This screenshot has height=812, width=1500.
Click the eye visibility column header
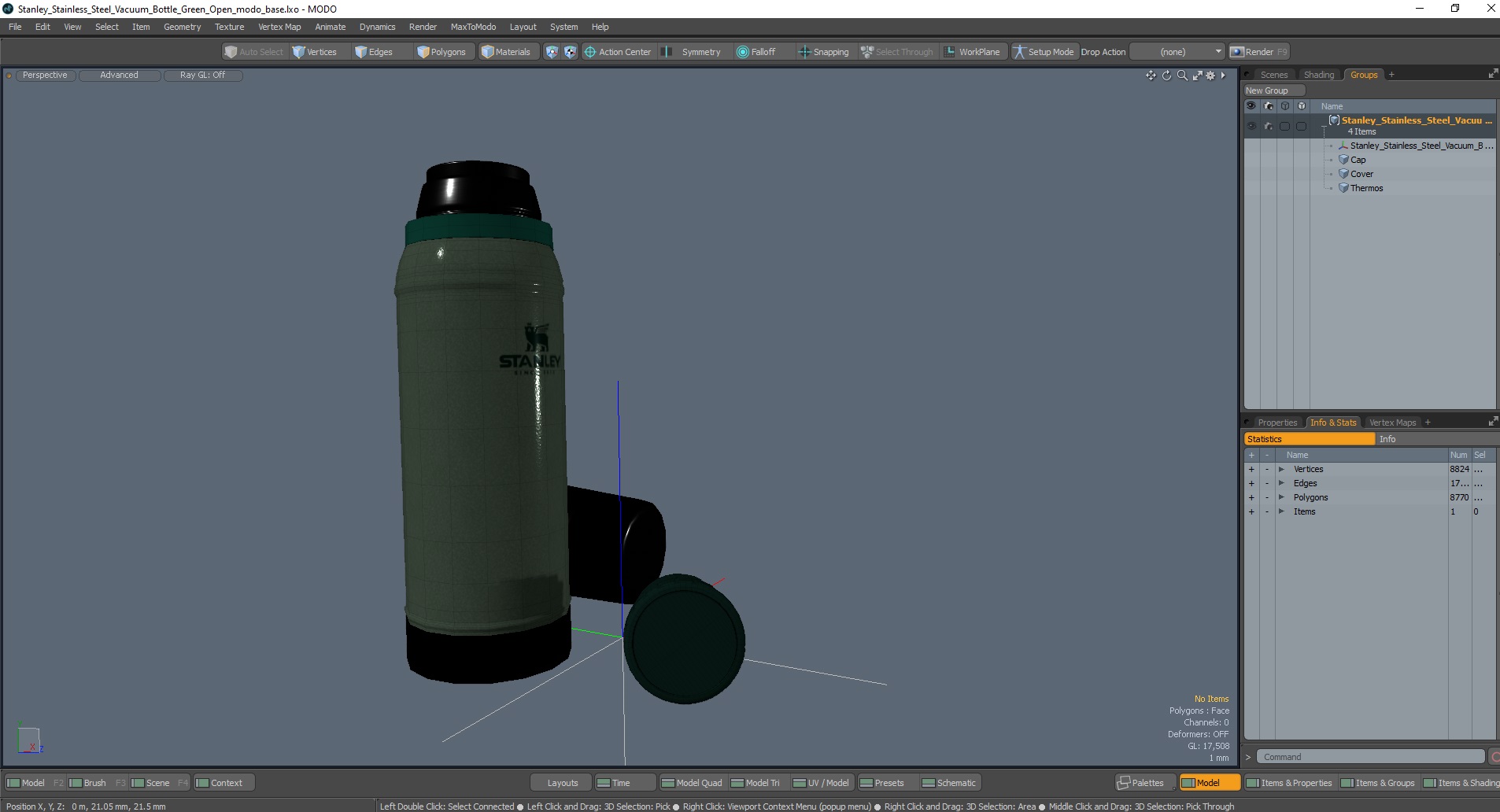pyautogui.click(x=1251, y=106)
